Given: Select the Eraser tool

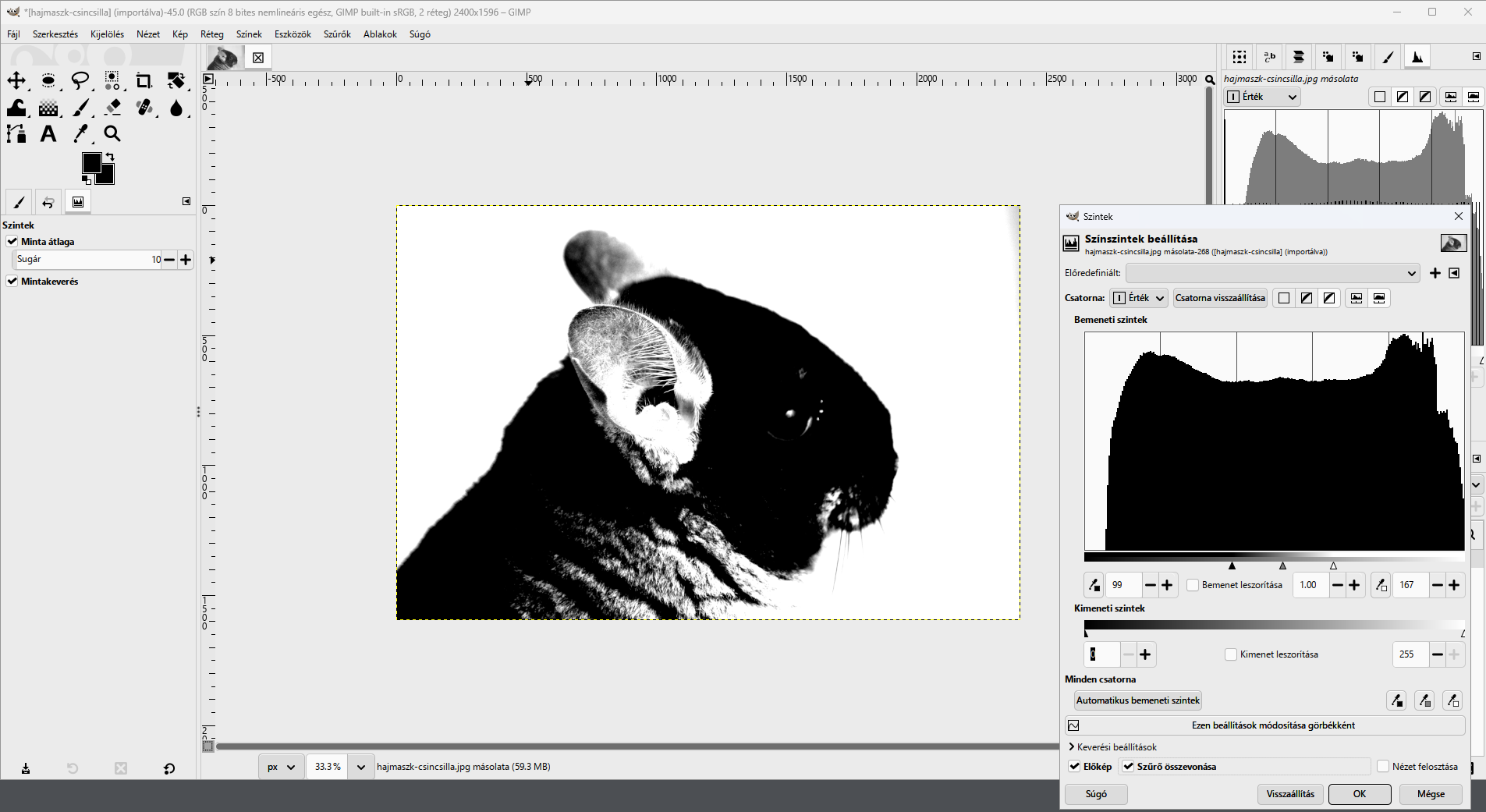Looking at the screenshot, I should click(x=112, y=107).
